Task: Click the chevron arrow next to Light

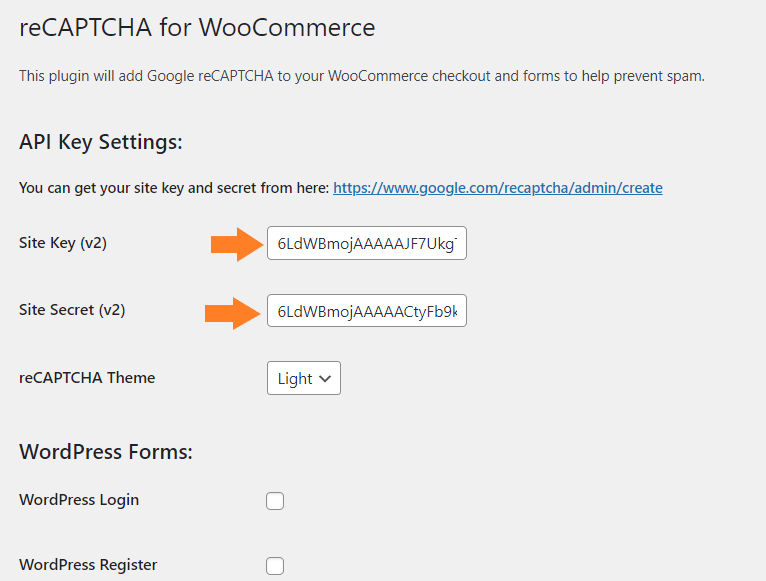Action: 325,379
